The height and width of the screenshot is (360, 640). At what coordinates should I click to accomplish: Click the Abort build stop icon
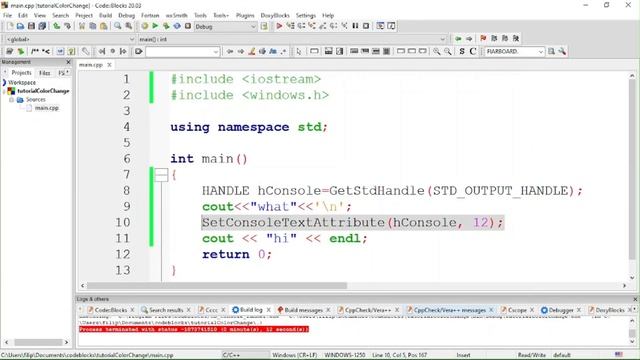click(188, 26)
